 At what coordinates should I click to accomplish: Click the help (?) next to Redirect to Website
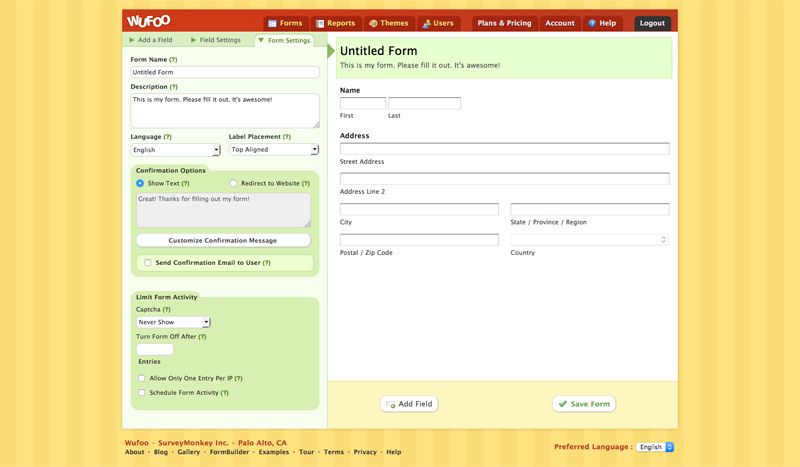point(306,183)
